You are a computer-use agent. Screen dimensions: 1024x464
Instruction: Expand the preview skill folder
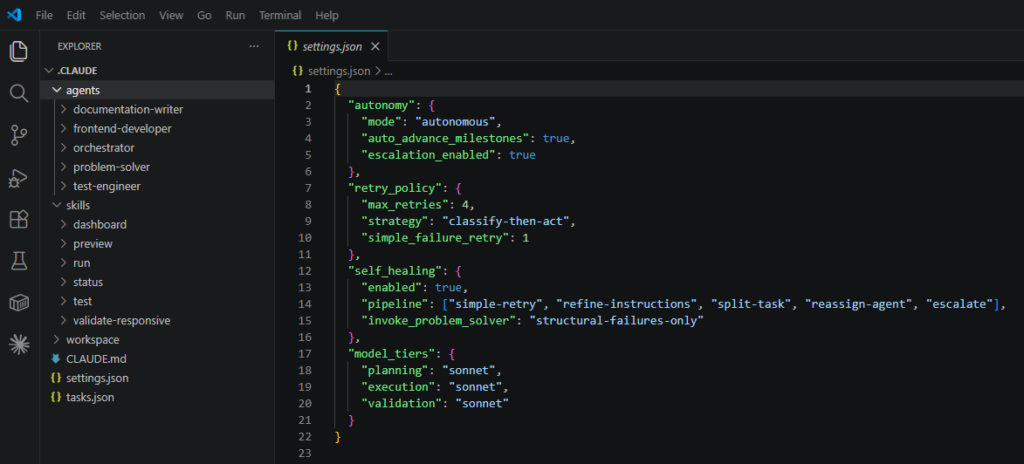[x=63, y=244]
